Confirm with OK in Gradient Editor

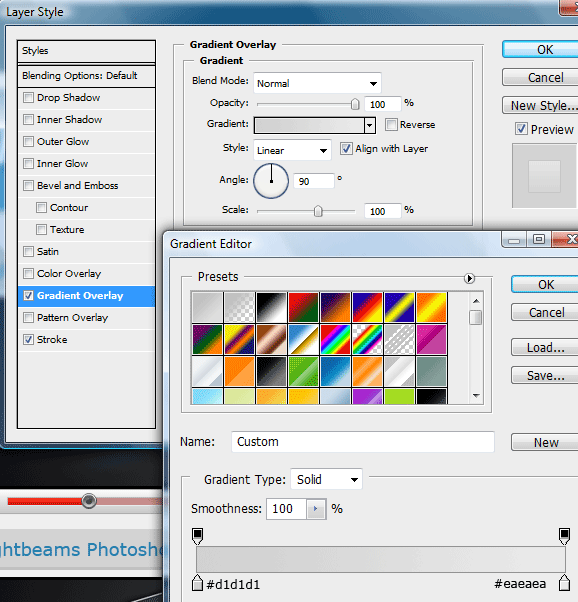click(545, 284)
